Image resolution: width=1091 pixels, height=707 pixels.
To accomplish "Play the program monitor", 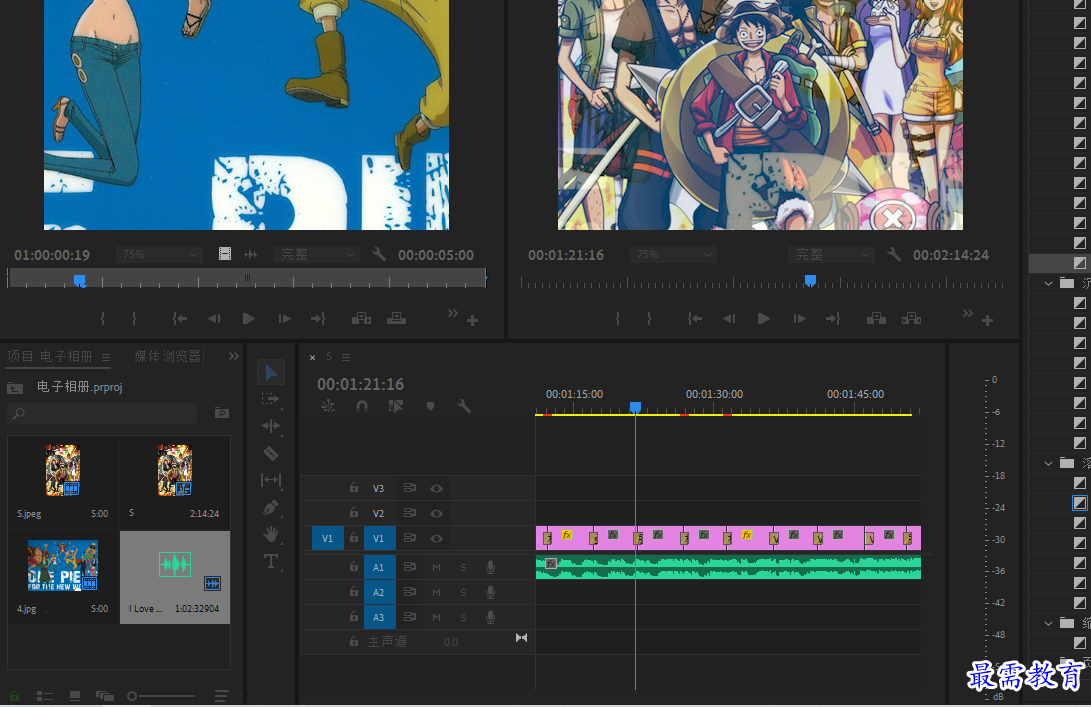I will (x=763, y=319).
